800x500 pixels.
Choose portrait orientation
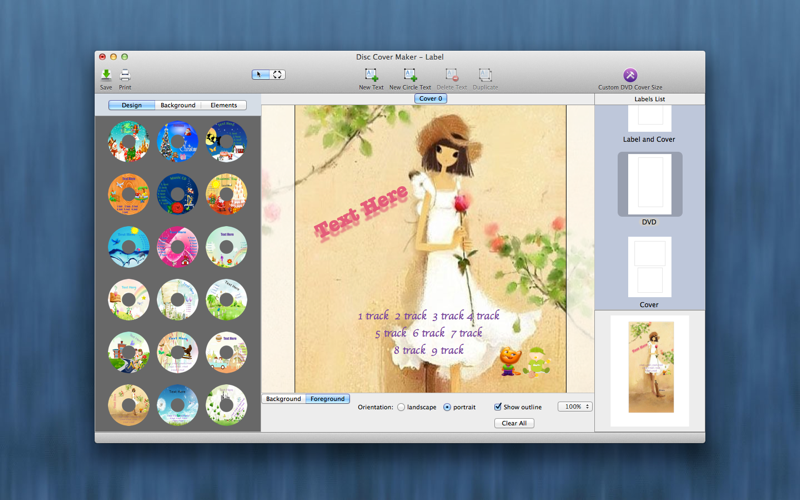[447, 407]
